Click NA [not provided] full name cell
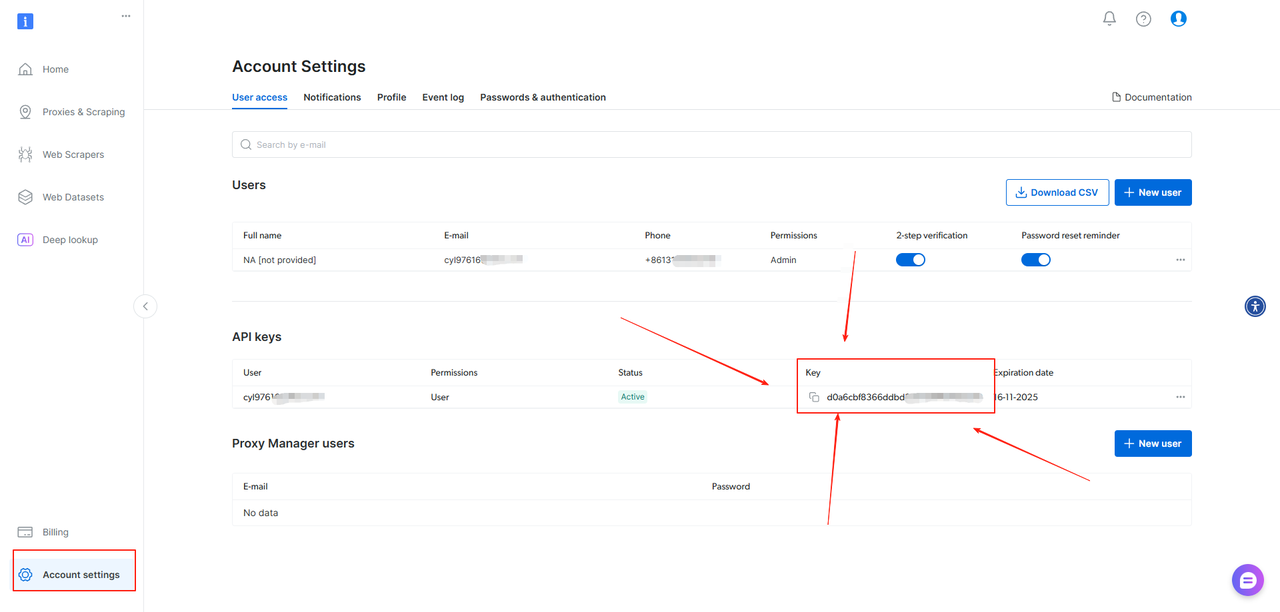This screenshot has height=612, width=1280. 279,260
